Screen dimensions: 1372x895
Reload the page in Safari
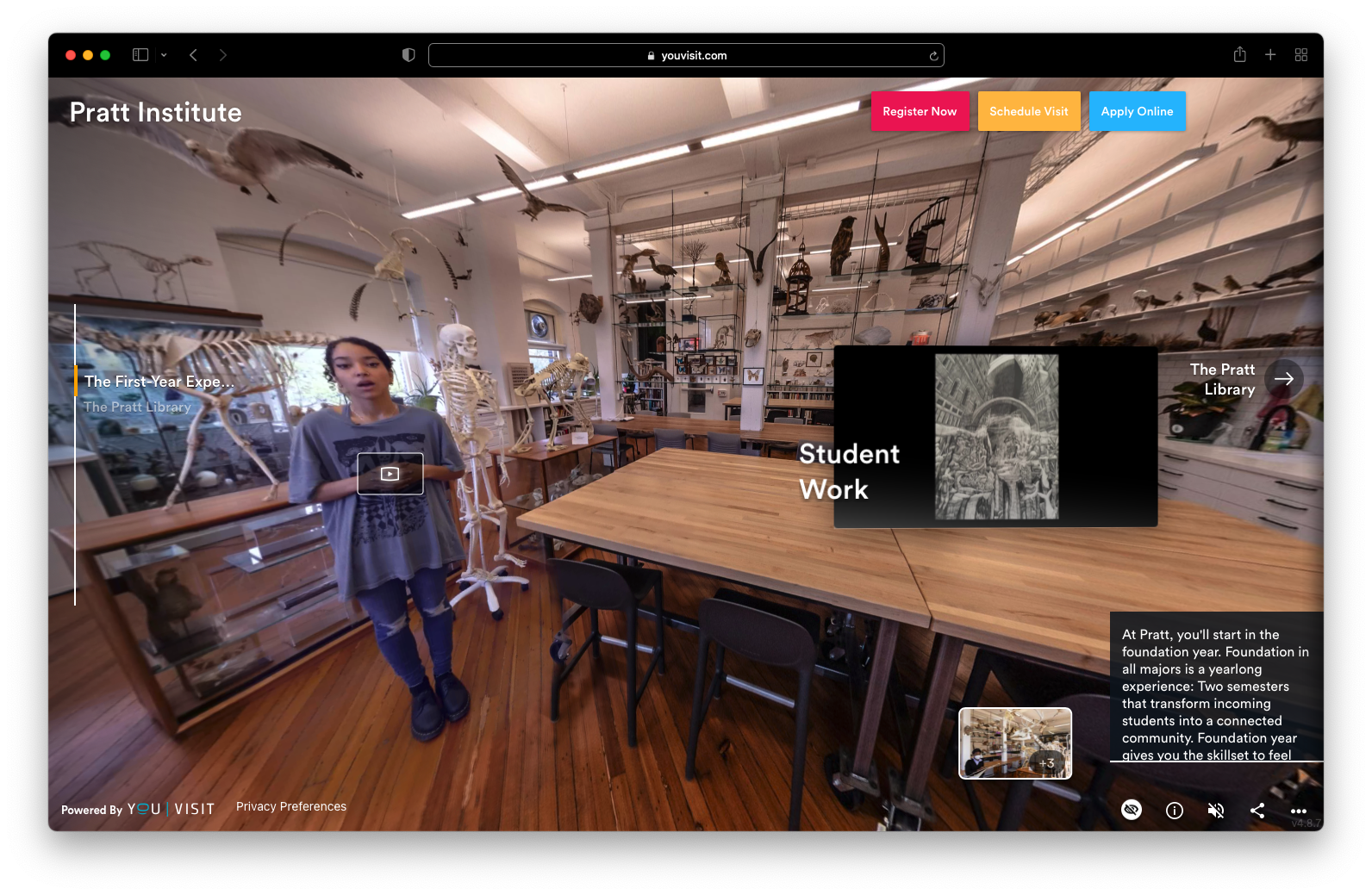(x=933, y=56)
